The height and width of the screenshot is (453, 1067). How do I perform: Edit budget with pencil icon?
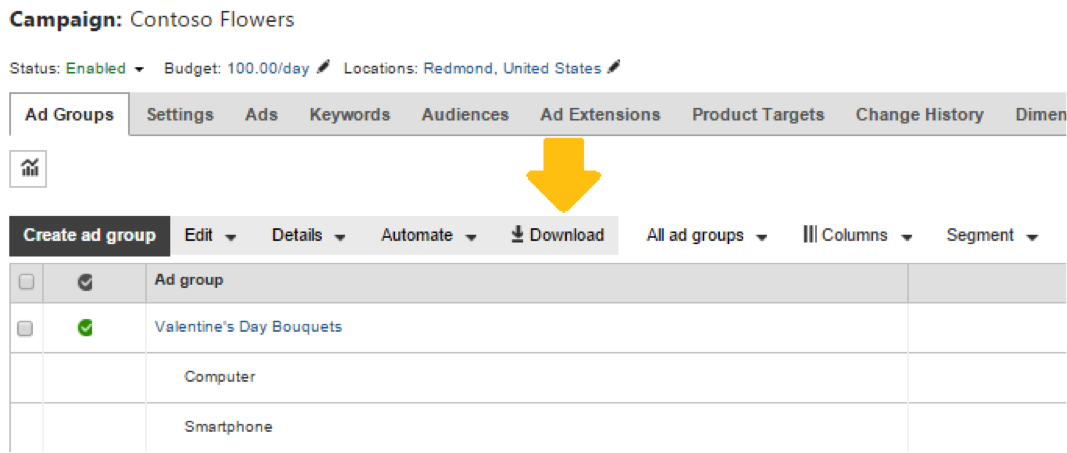coord(323,67)
